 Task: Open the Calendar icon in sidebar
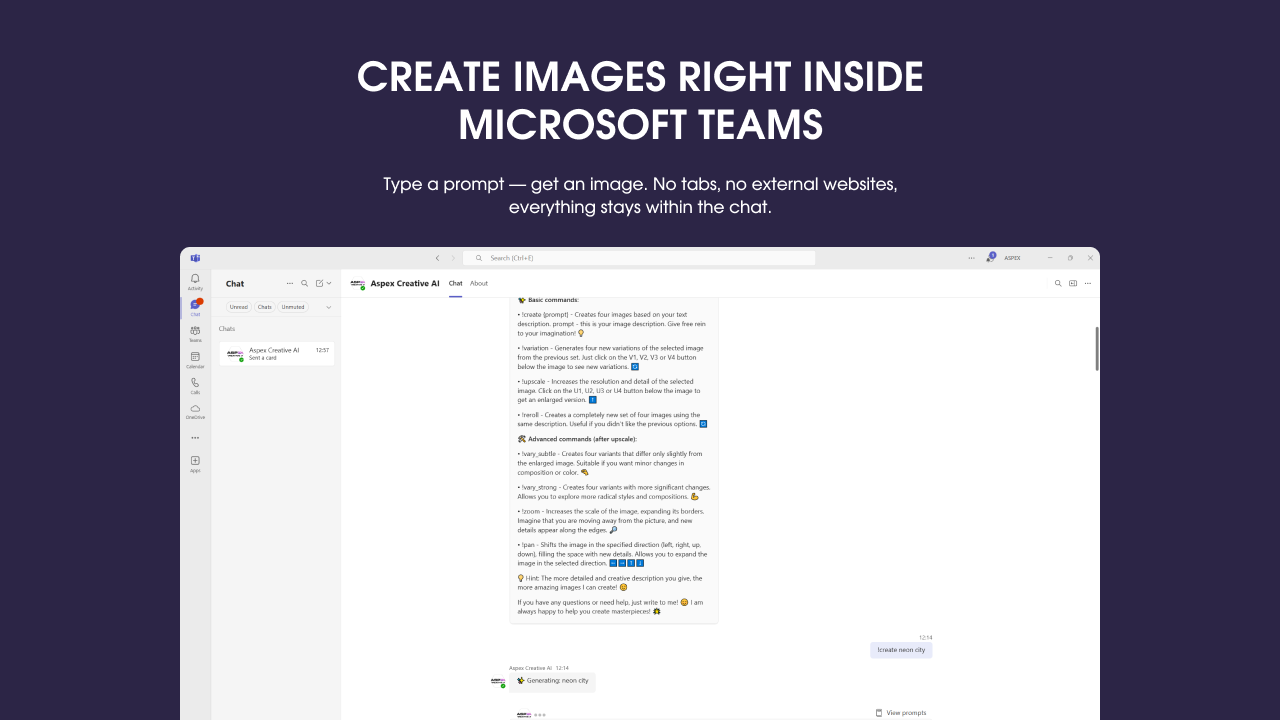pyautogui.click(x=195, y=359)
